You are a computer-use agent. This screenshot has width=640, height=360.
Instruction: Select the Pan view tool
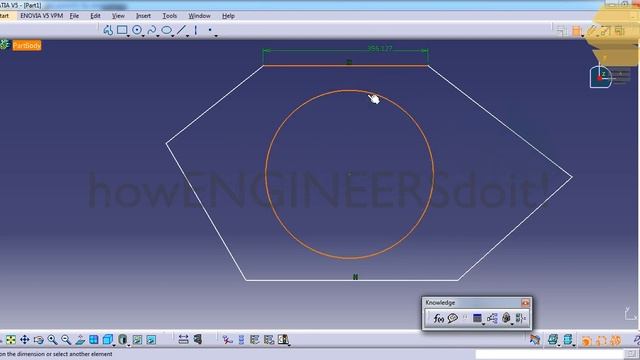point(24,340)
